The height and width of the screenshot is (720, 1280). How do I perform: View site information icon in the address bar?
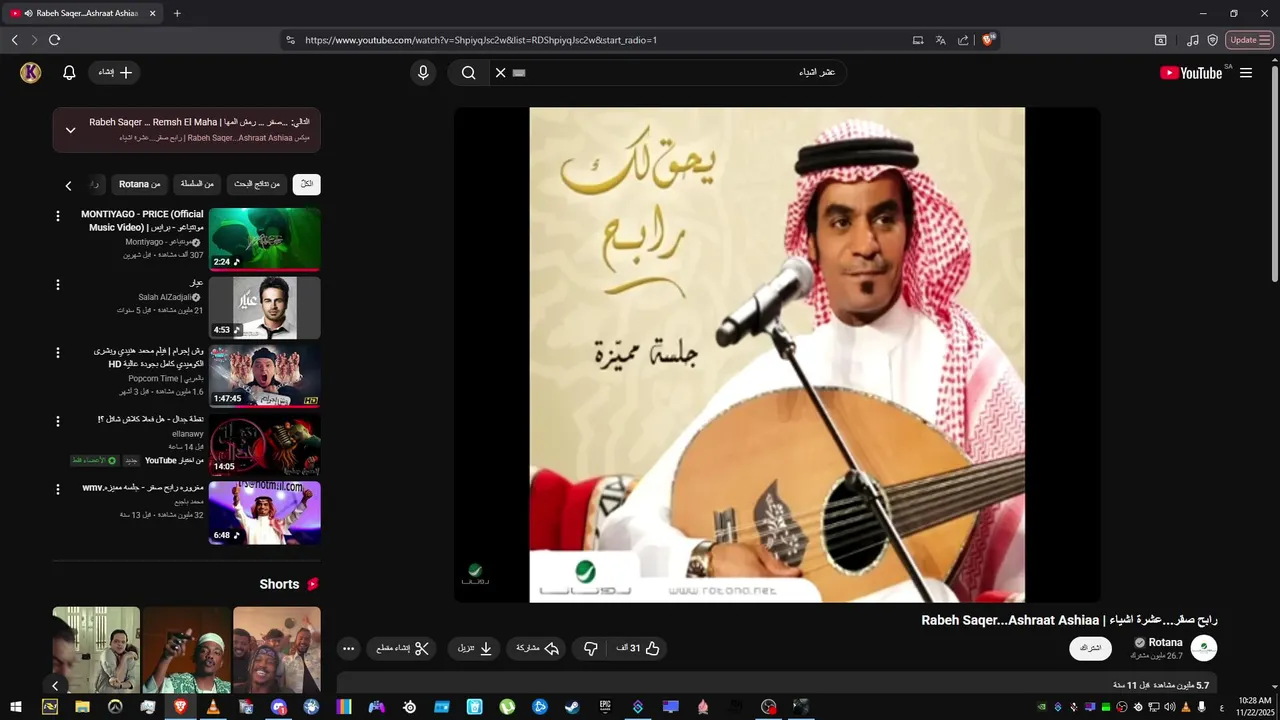pos(290,40)
